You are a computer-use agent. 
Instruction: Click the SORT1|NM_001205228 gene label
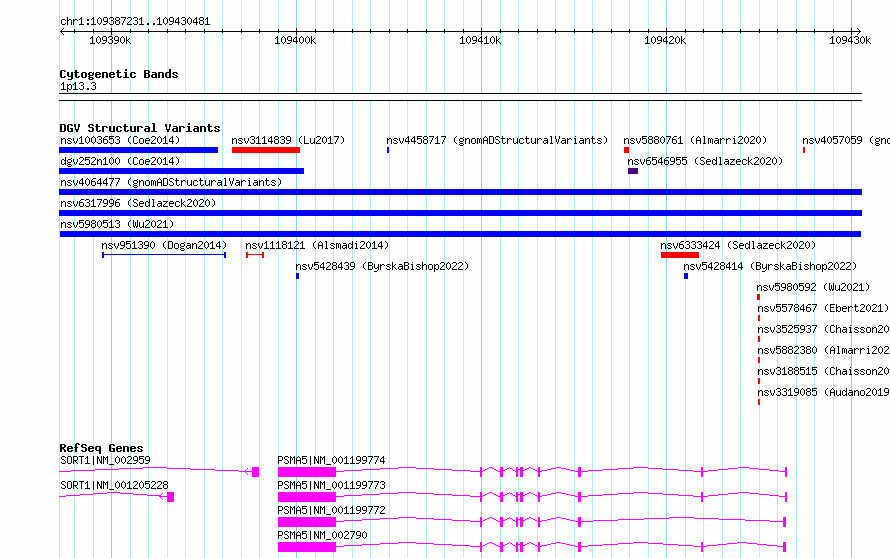coord(114,485)
